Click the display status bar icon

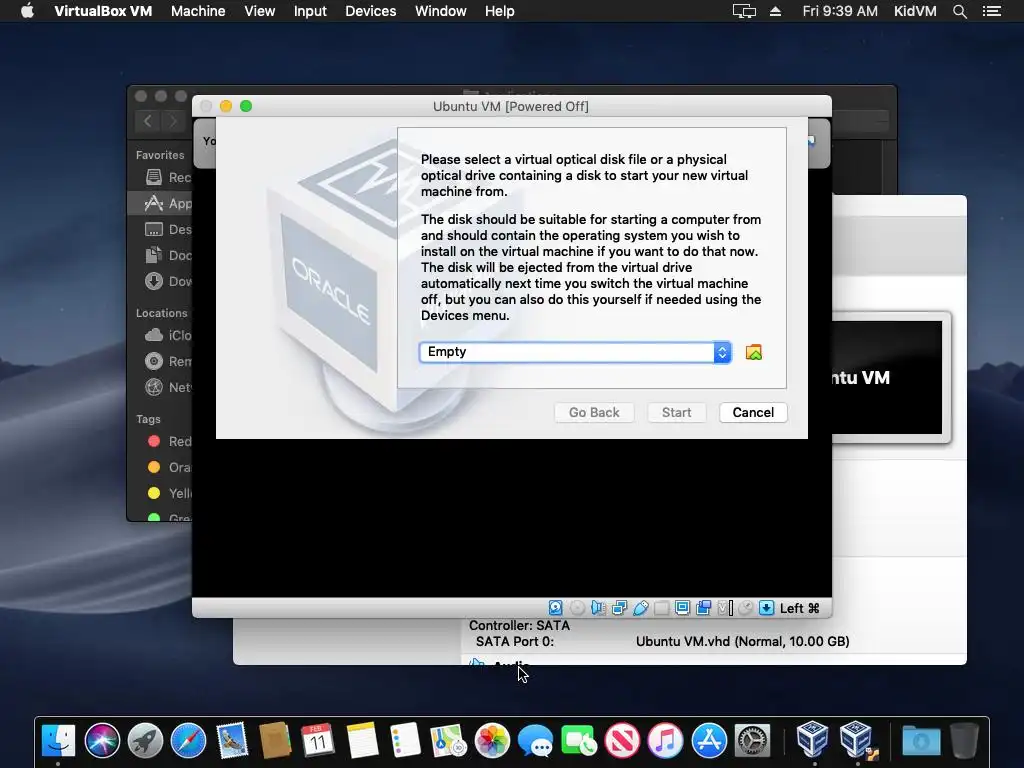682,608
